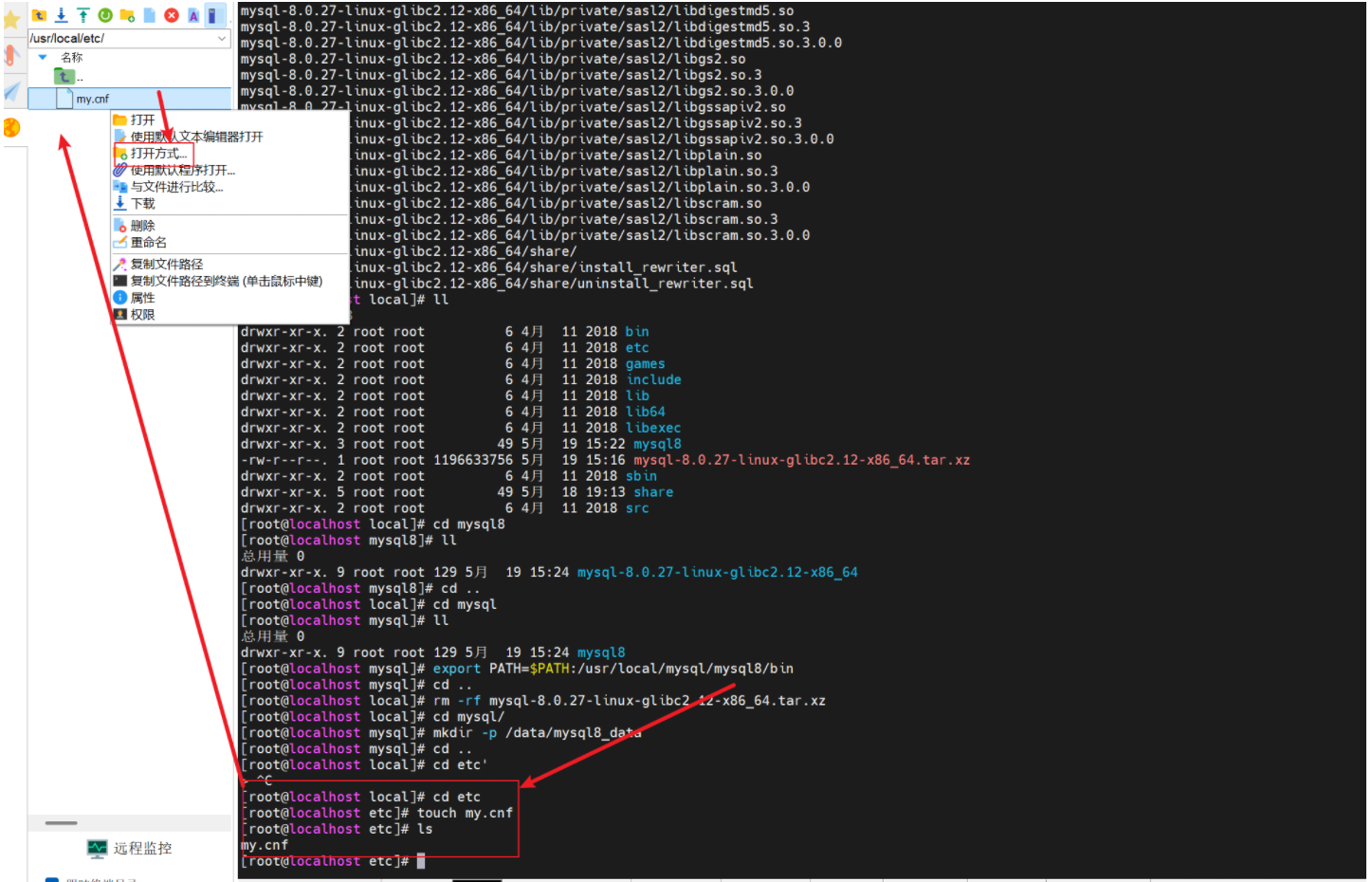Click 'bin' directory name in terminal listing
This screenshot has height=882, width=1372.
point(637,332)
